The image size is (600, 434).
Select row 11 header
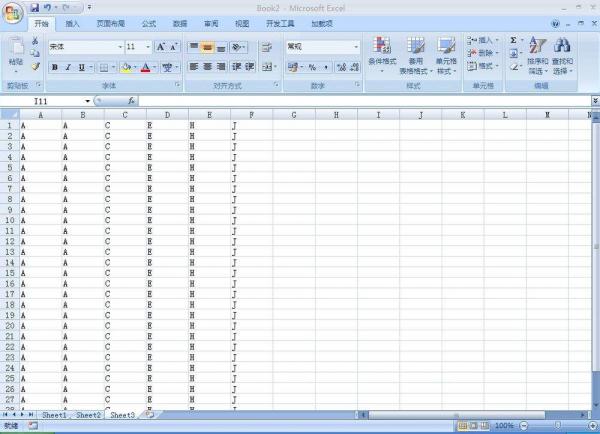pos(10,231)
